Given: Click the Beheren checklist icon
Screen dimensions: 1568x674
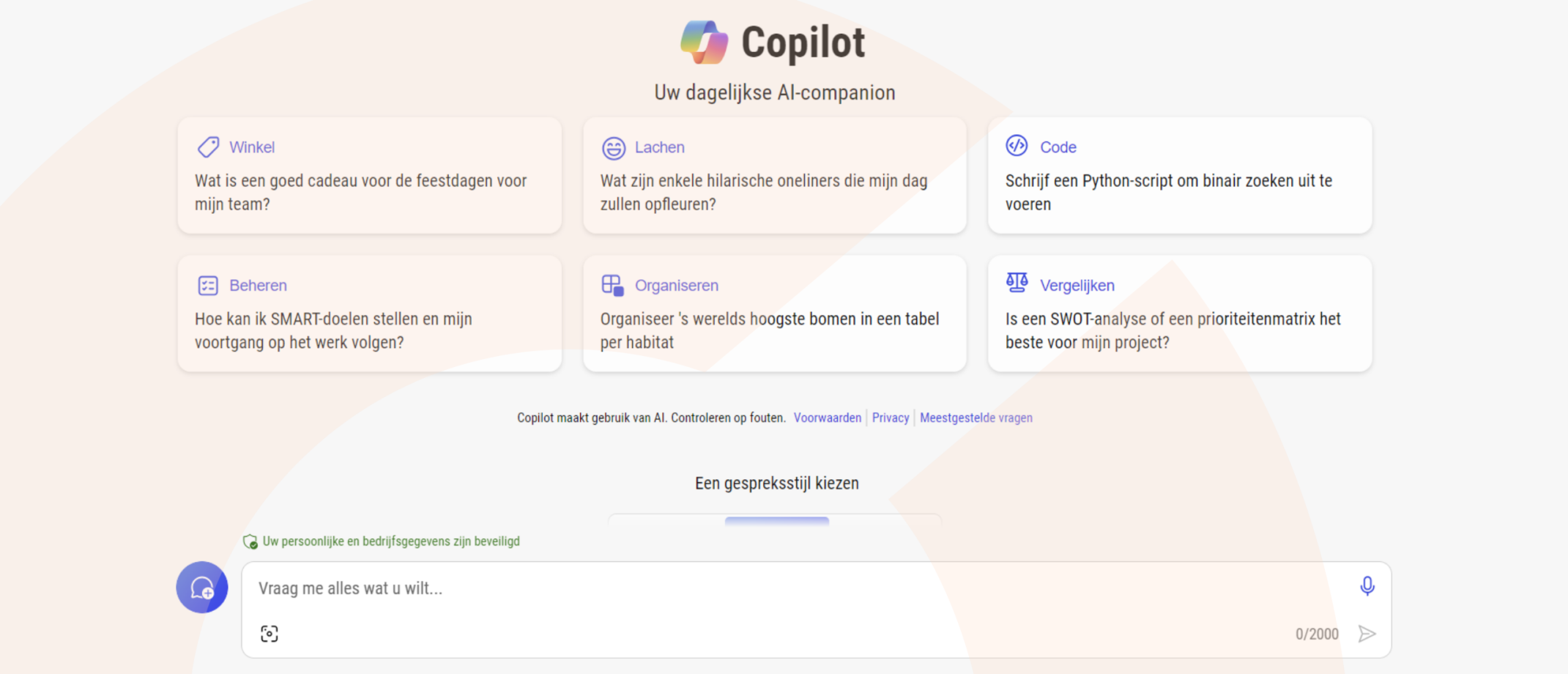Looking at the screenshot, I should [207, 284].
